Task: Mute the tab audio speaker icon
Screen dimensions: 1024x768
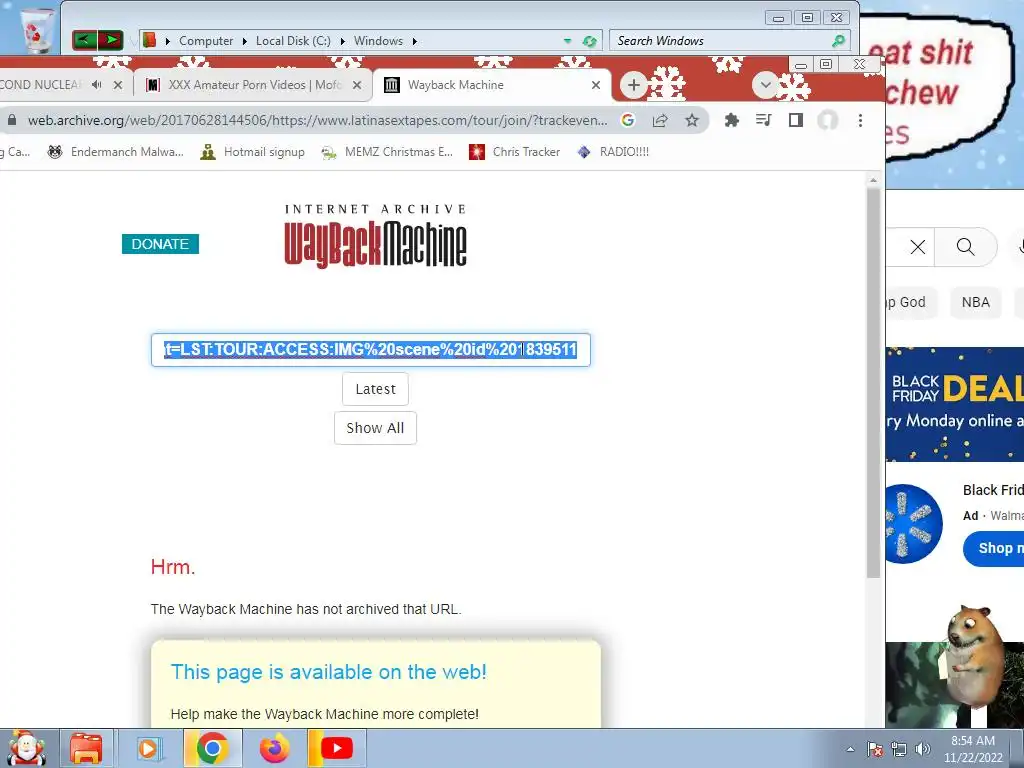Action: pos(97,84)
